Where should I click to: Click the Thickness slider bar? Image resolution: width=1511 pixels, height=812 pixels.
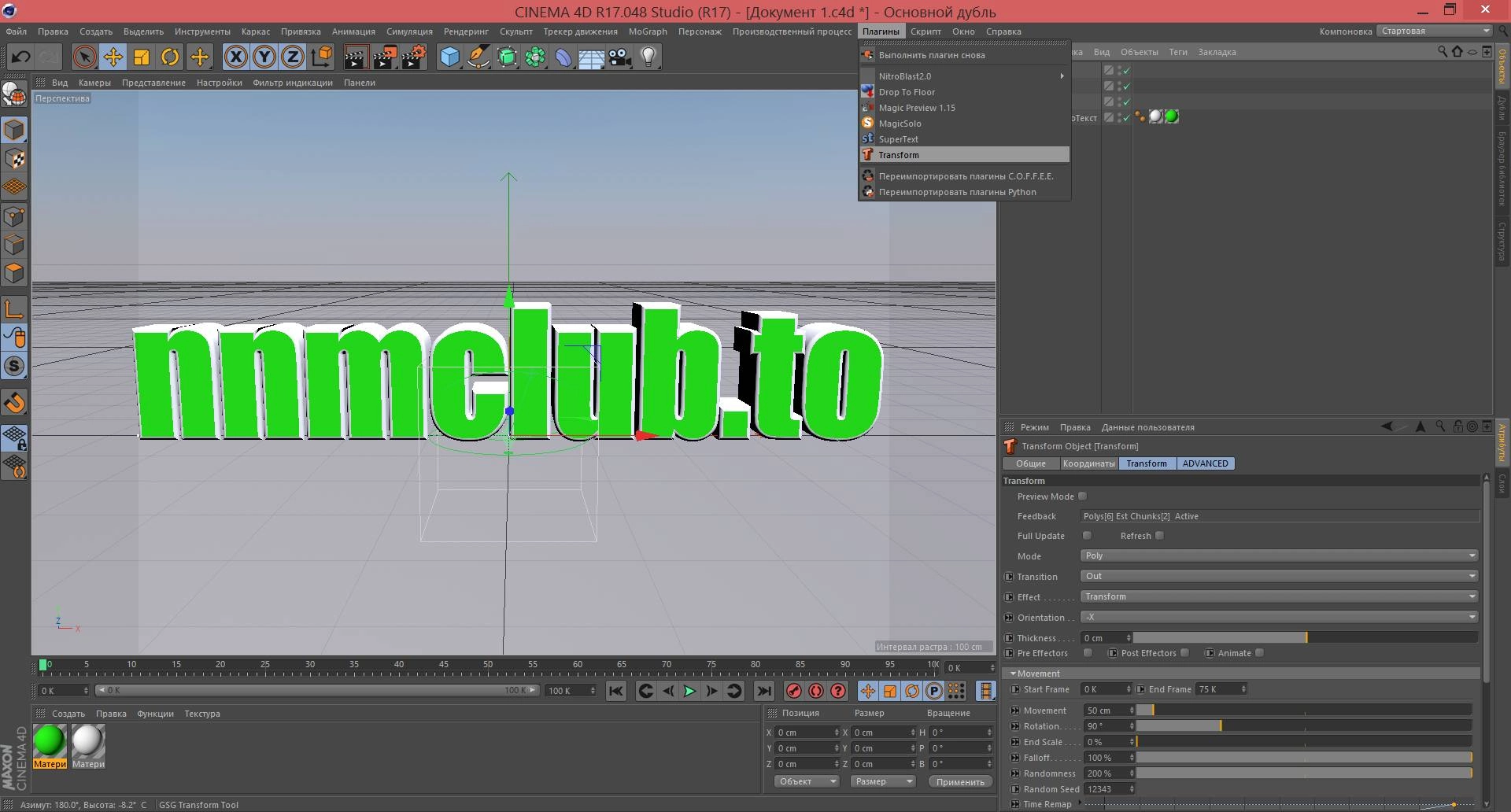click(1306, 638)
